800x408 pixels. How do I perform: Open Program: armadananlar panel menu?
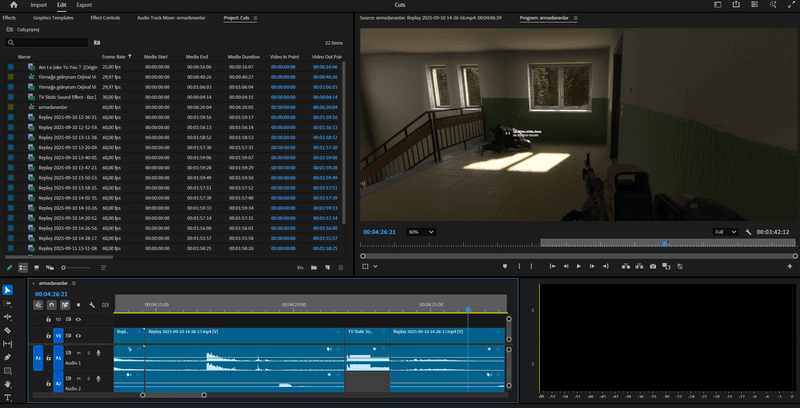coord(576,18)
